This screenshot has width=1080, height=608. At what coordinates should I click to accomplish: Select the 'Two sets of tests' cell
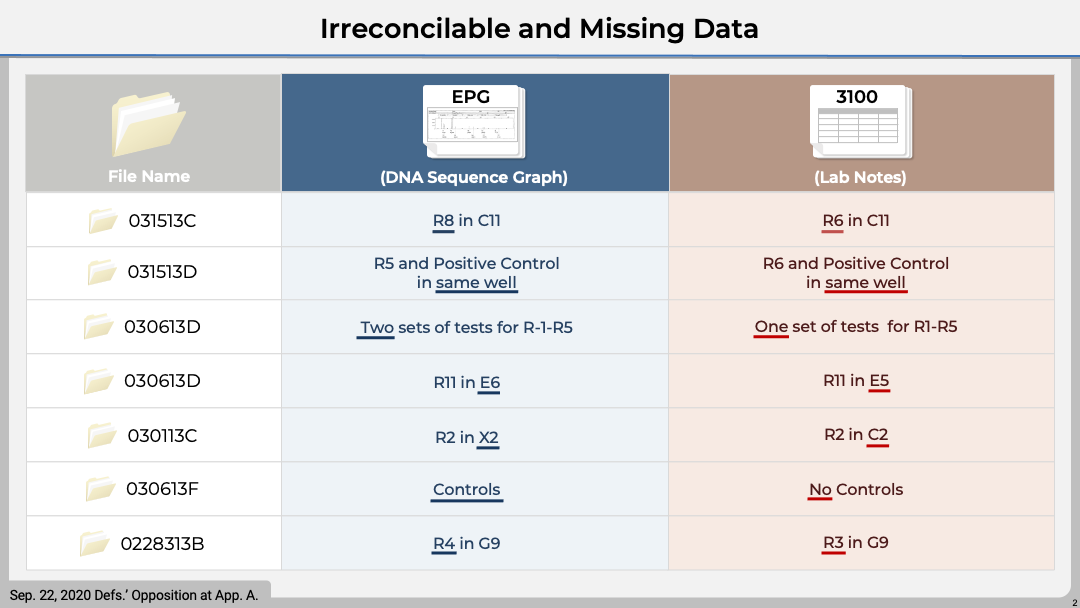coord(466,327)
